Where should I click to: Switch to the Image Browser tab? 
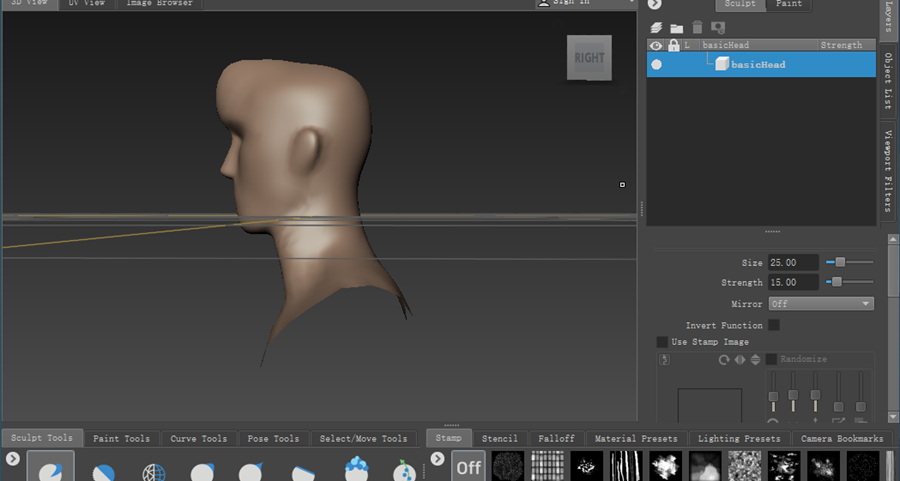(x=160, y=3)
